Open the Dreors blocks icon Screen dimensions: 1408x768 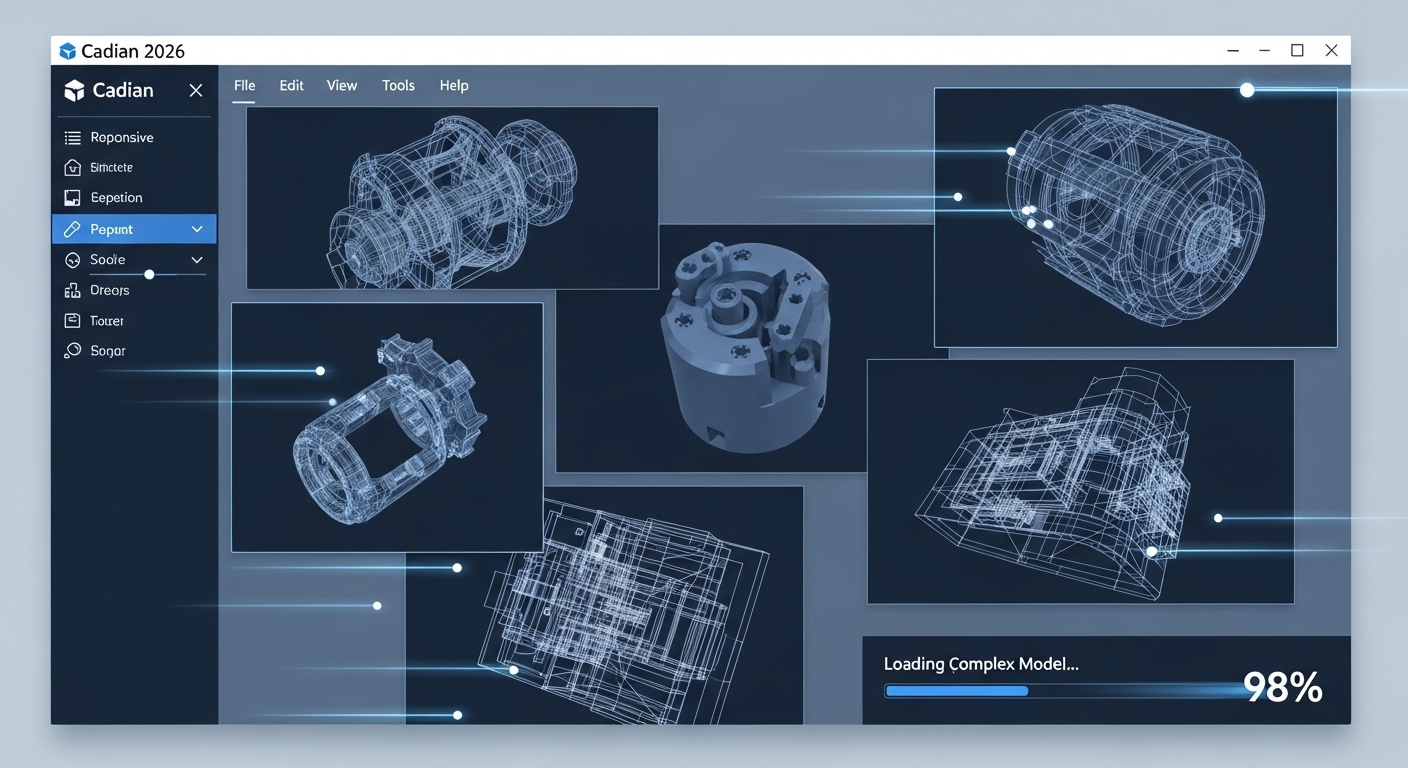(x=72, y=290)
